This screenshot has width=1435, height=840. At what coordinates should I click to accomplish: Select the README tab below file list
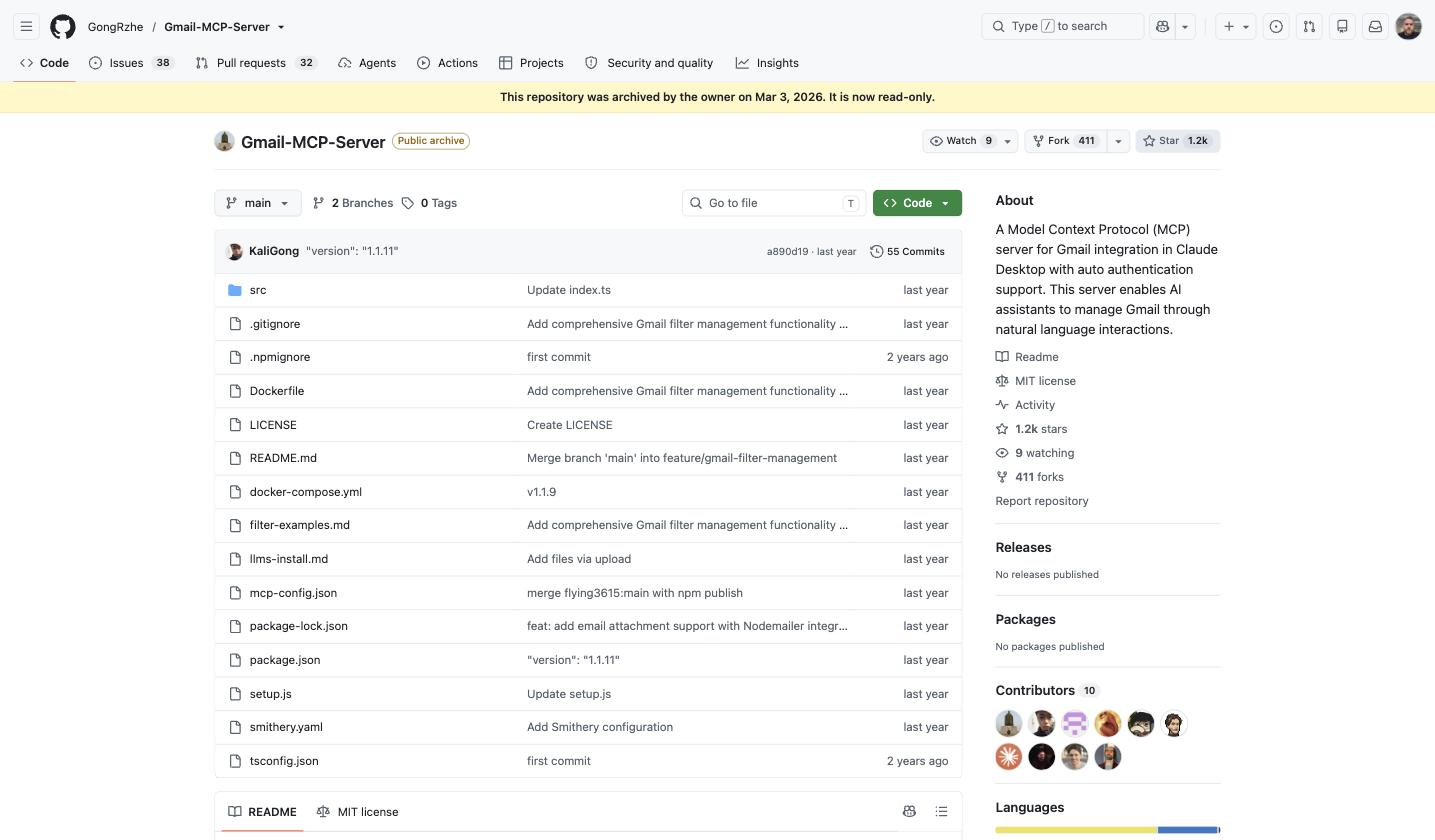[262, 812]
